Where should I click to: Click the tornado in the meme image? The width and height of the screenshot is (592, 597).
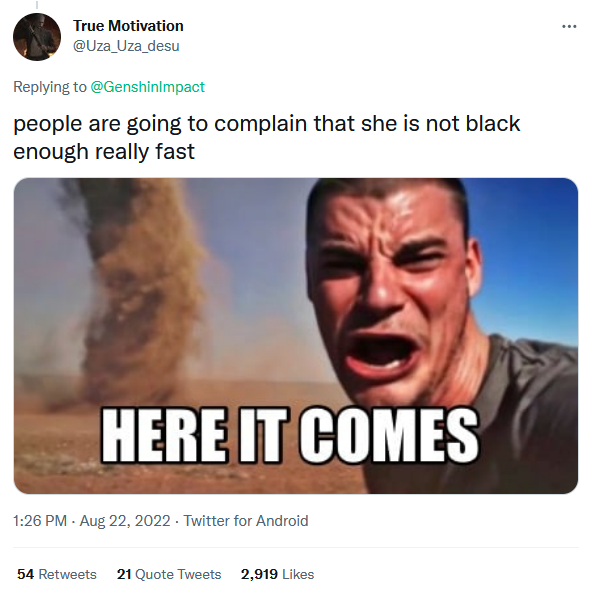(137, 289)
